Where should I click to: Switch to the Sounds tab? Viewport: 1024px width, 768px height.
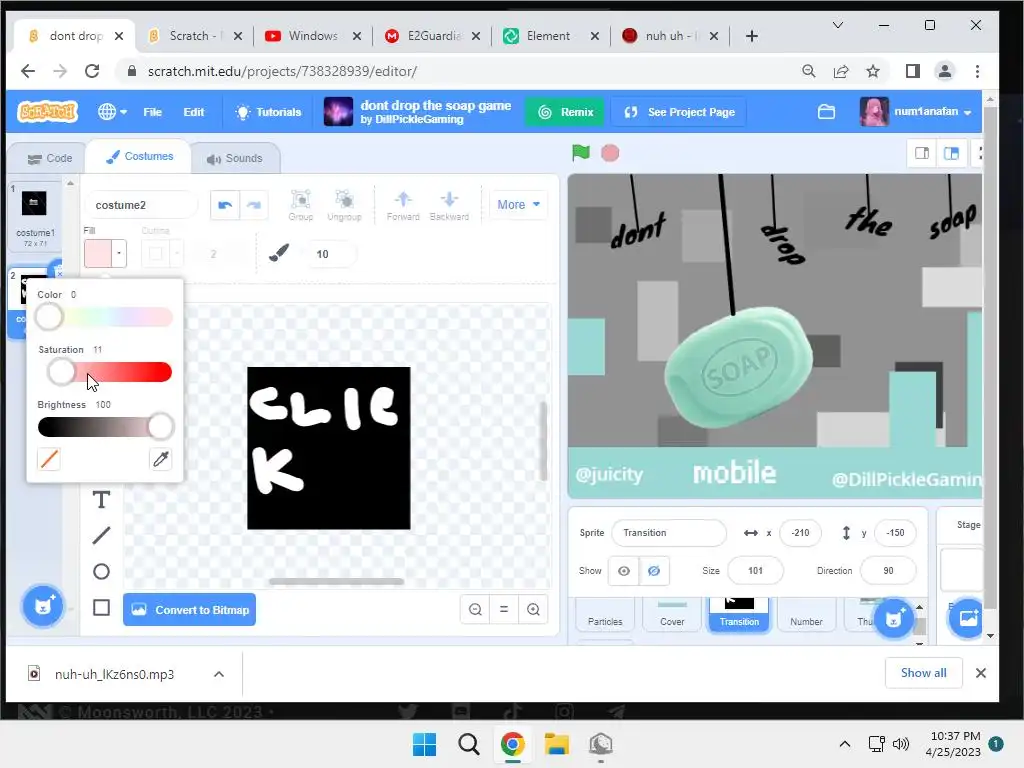click(x=235, y=158)
